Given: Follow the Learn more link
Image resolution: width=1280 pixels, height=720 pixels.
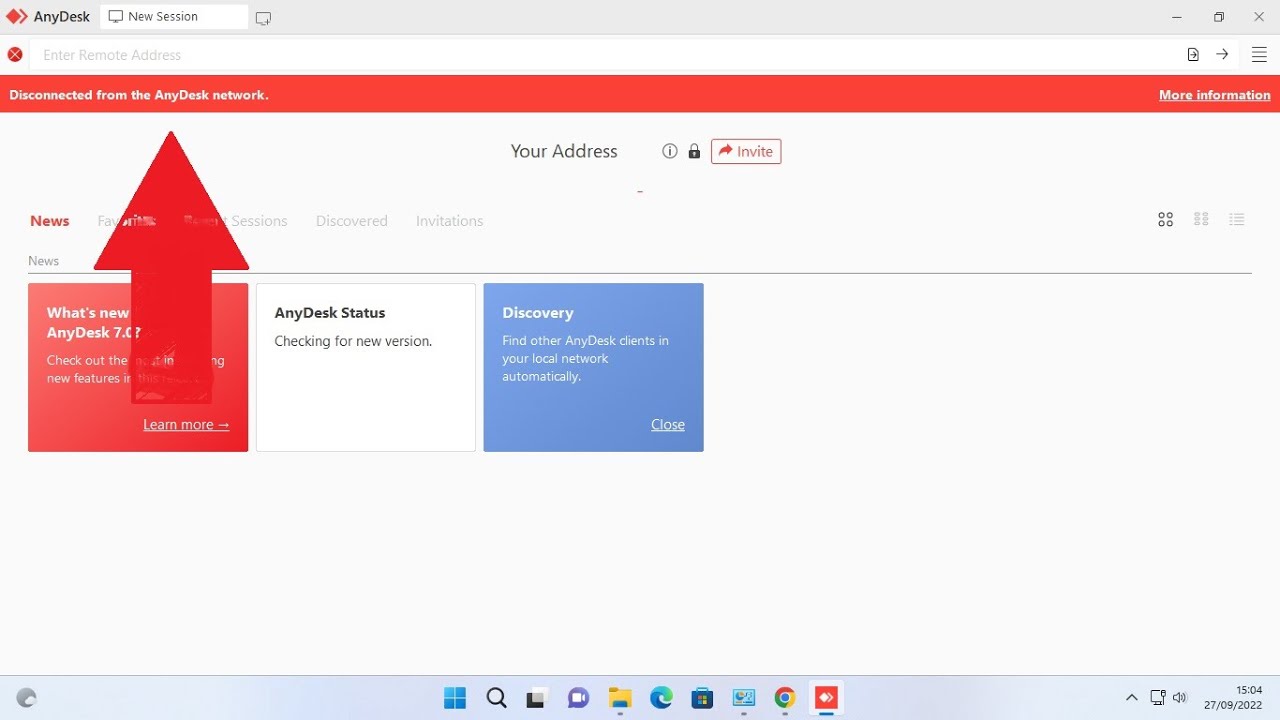Looking at the screenshot, I should tap(186, 425).
